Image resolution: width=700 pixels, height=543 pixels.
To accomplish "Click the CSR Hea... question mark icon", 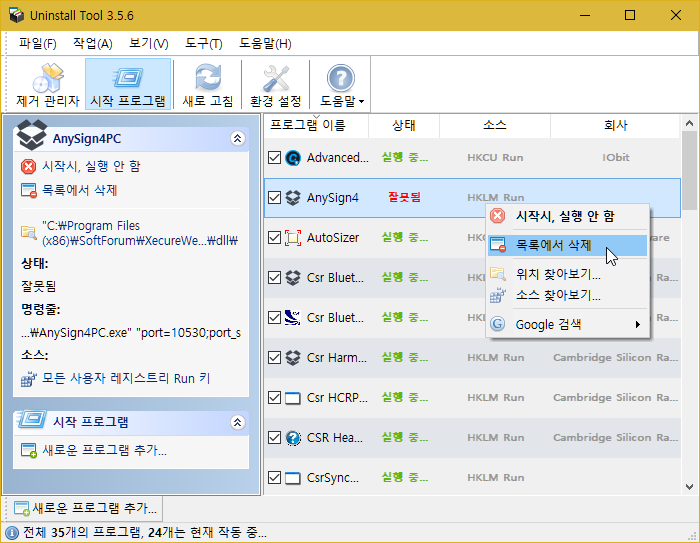I will click(293, 438).
